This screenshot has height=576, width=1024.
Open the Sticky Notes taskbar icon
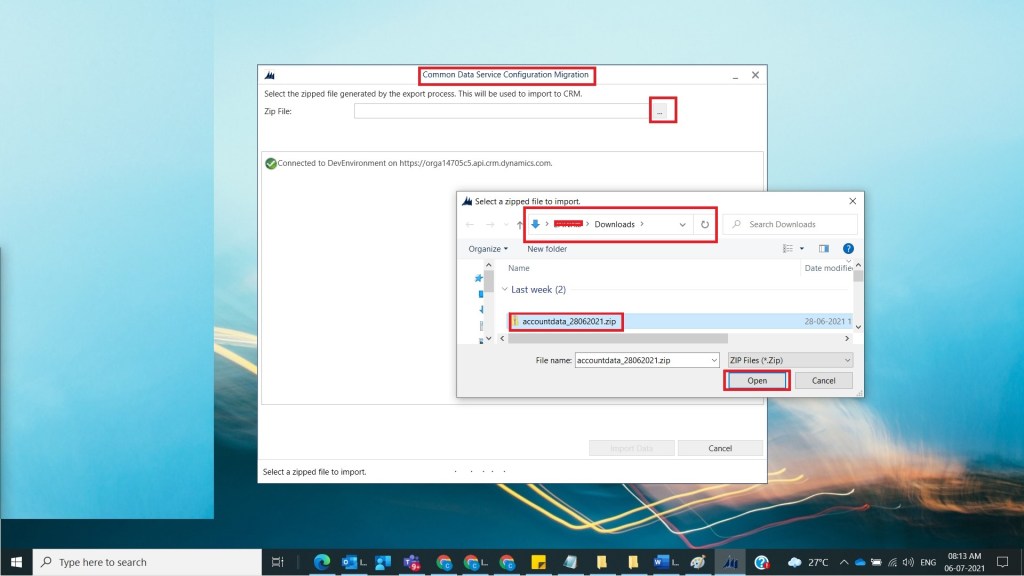tap(538, 562)
